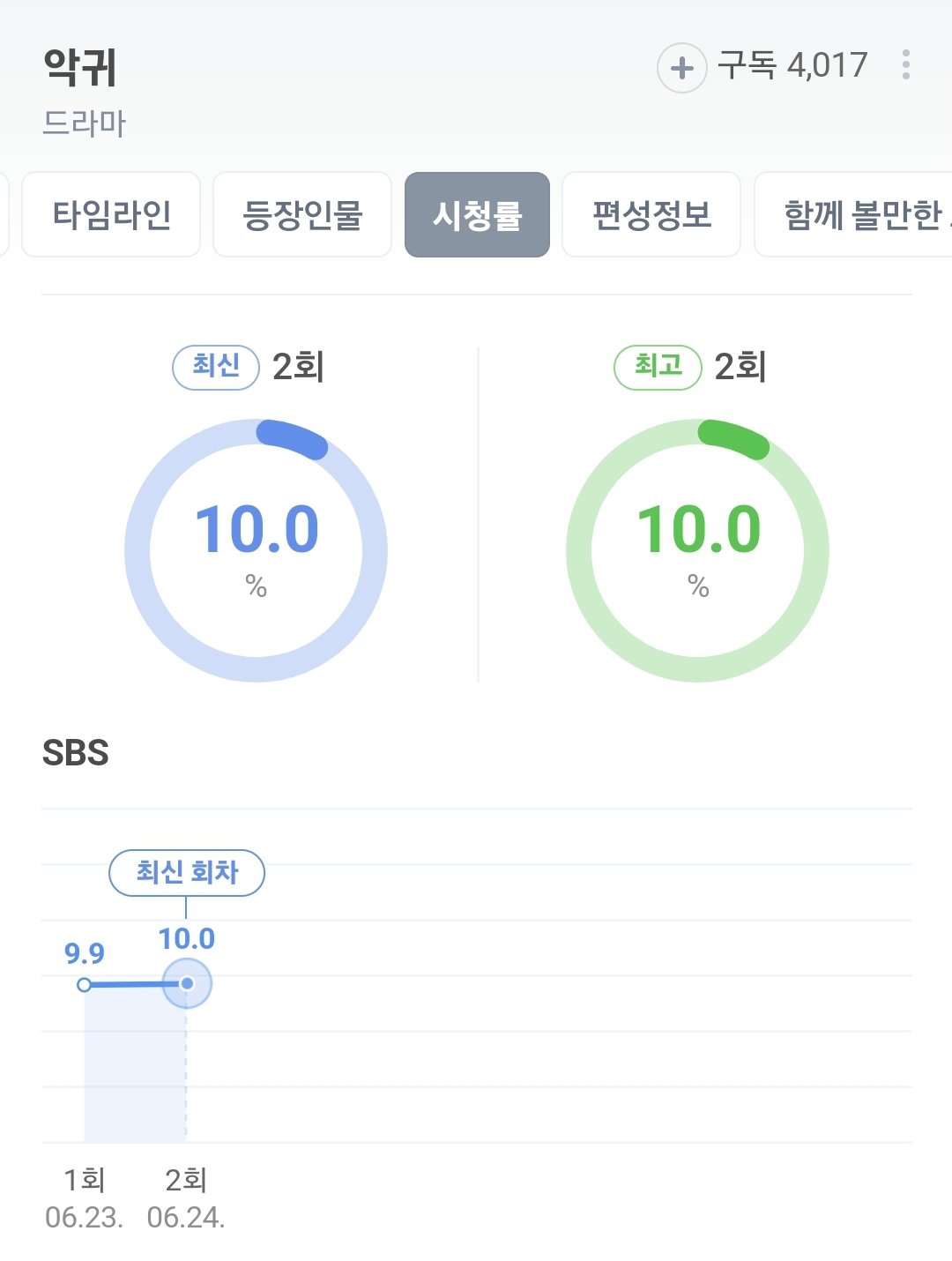Tap the blue latest rating donut chart
952x1261 pixels.
point(257,550)
